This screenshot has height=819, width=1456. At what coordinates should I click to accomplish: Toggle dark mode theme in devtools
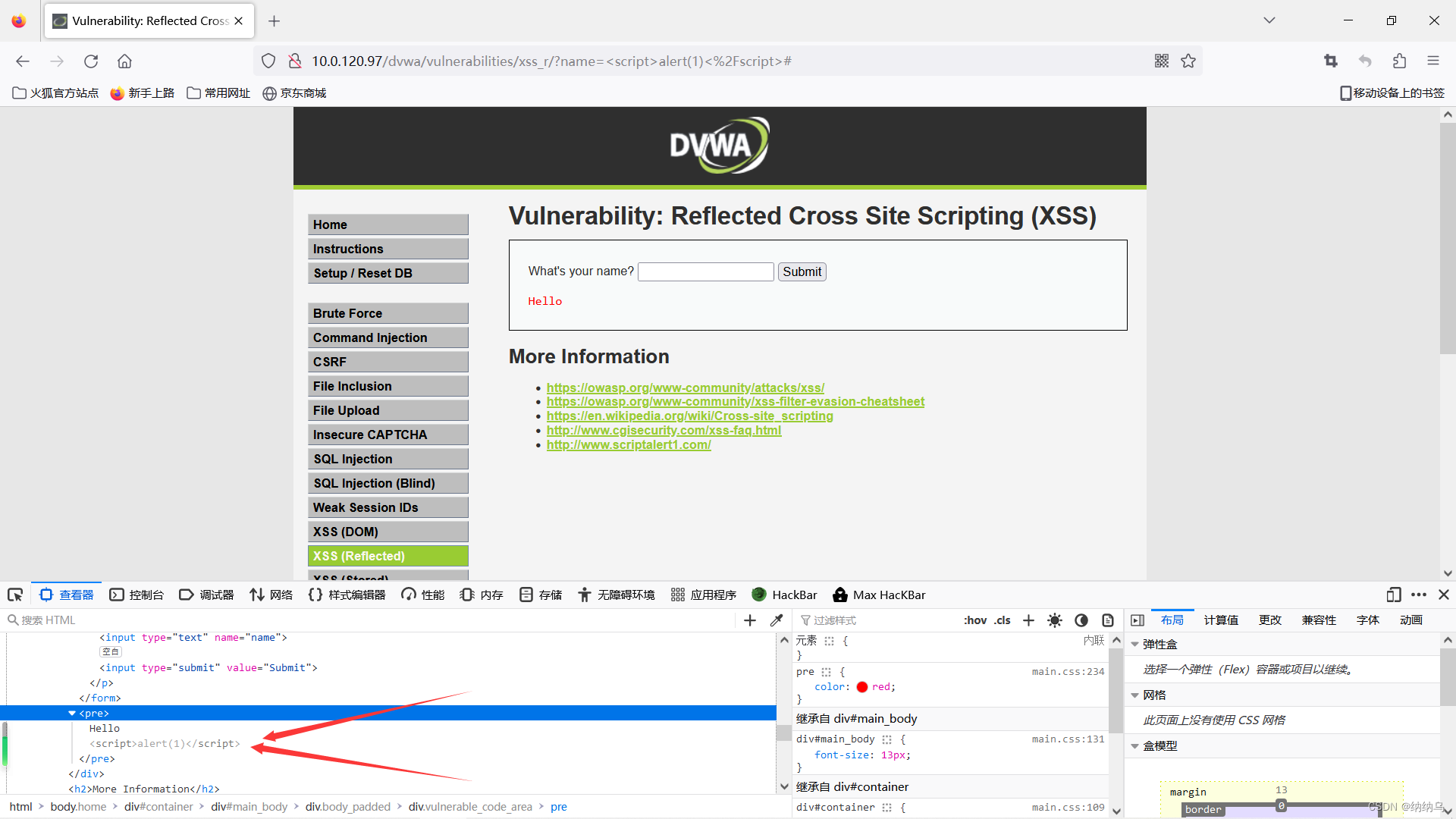1081,620
